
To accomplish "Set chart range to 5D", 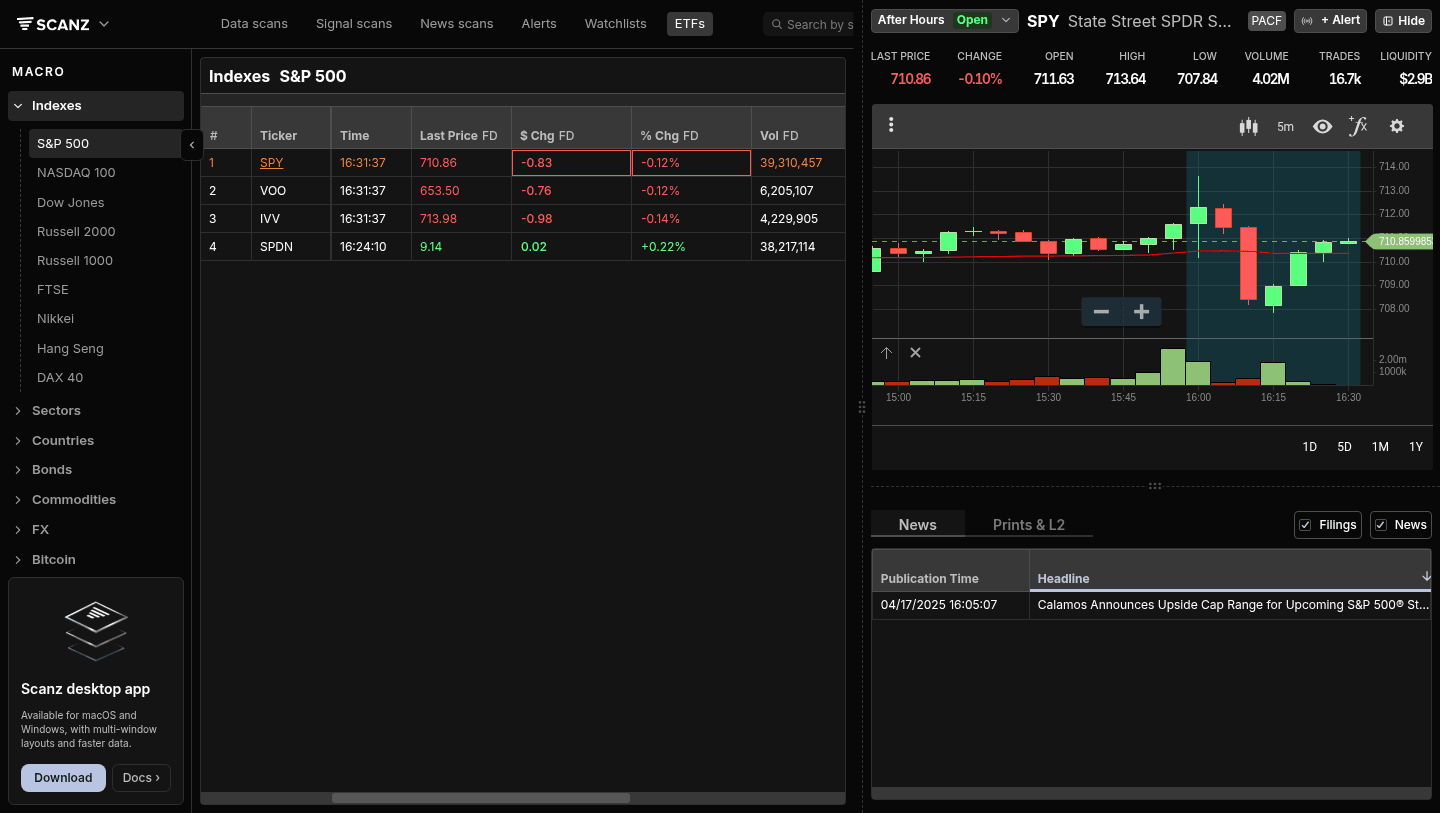I will pos(1345,447).
